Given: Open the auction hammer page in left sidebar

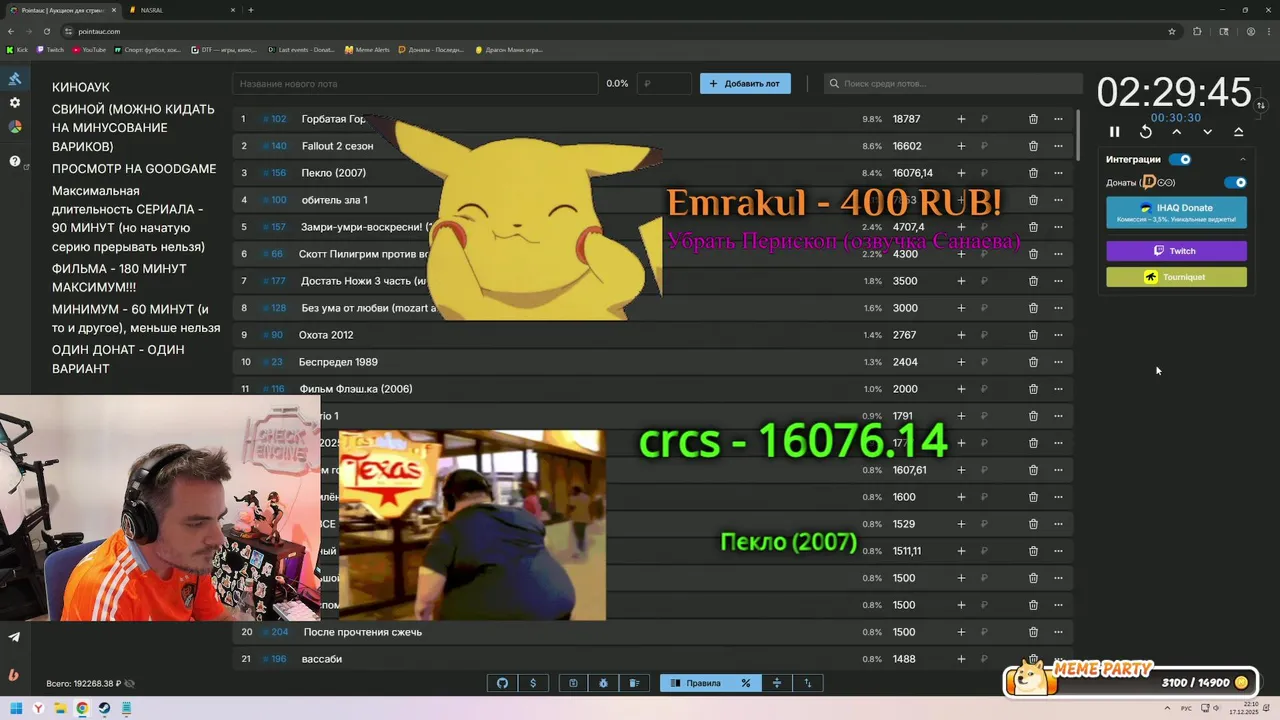Looking at the screenshot, I should coord(15,79).
